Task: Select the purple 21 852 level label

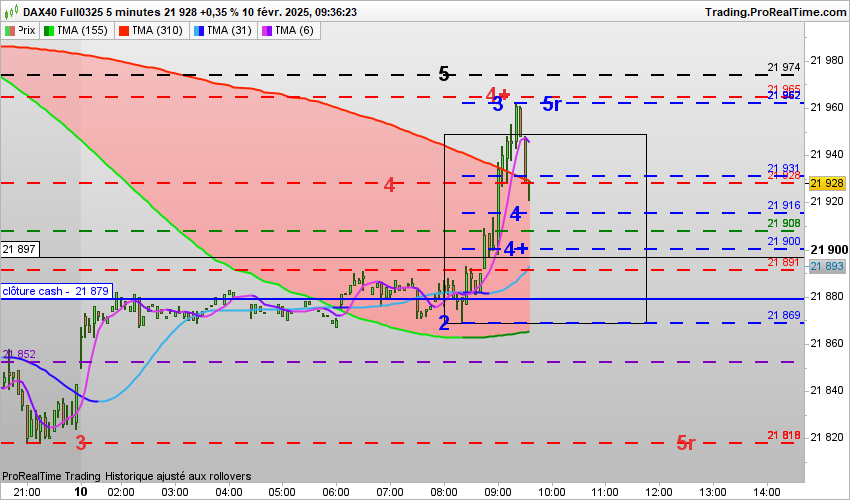Action: click(20, 354)
